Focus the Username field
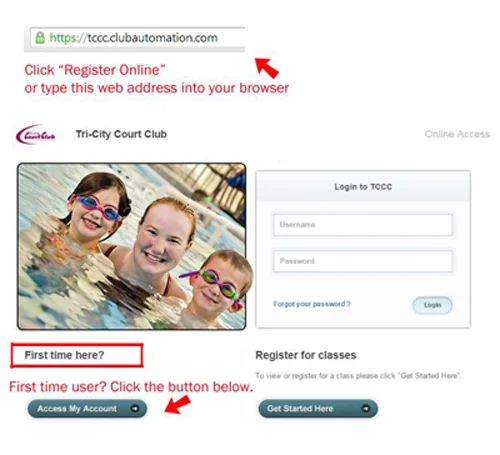Viewport: 500px width, 455px height. coord(363,225)
